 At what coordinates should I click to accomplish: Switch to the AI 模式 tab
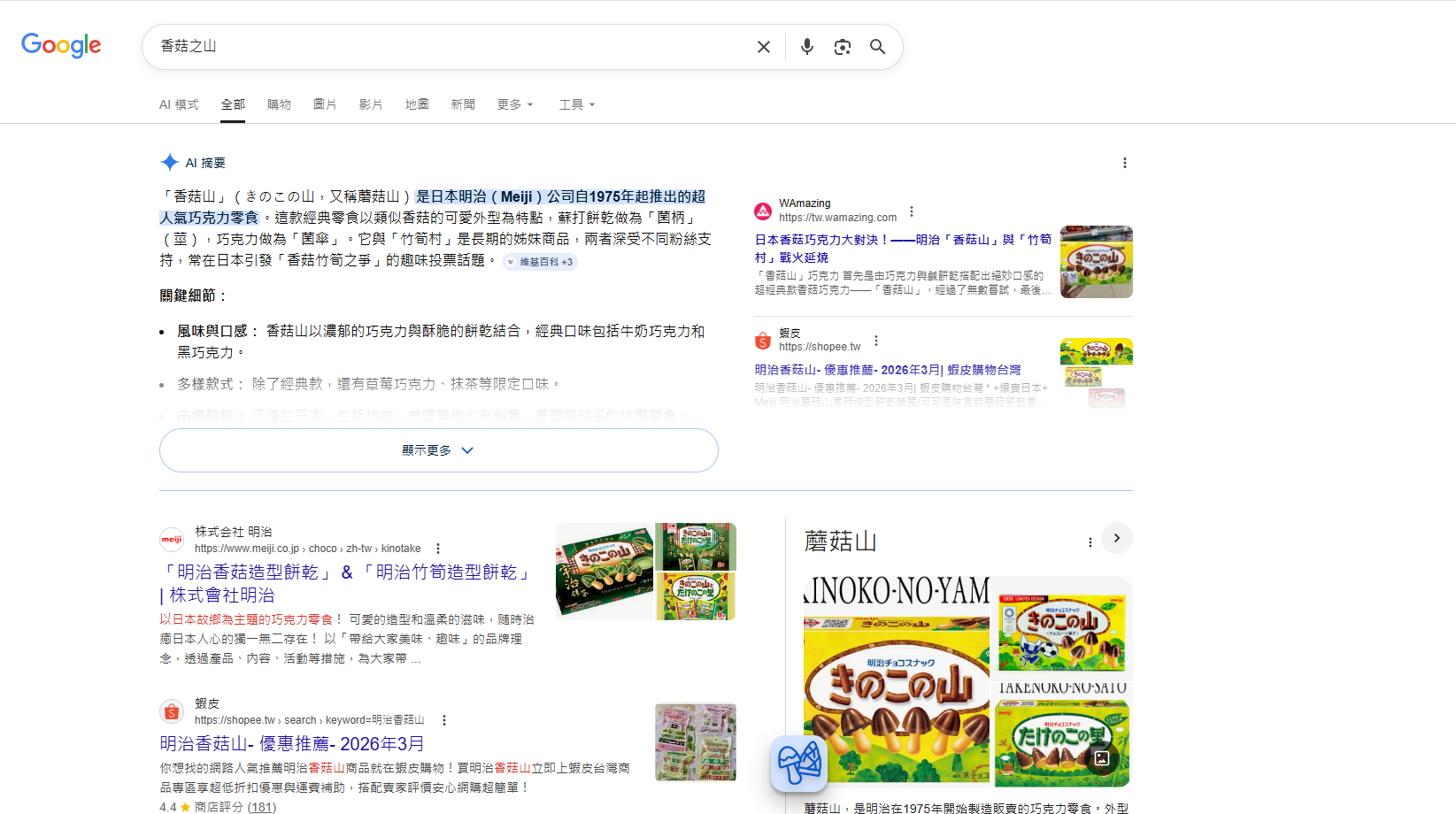click(x=179, y=104)
